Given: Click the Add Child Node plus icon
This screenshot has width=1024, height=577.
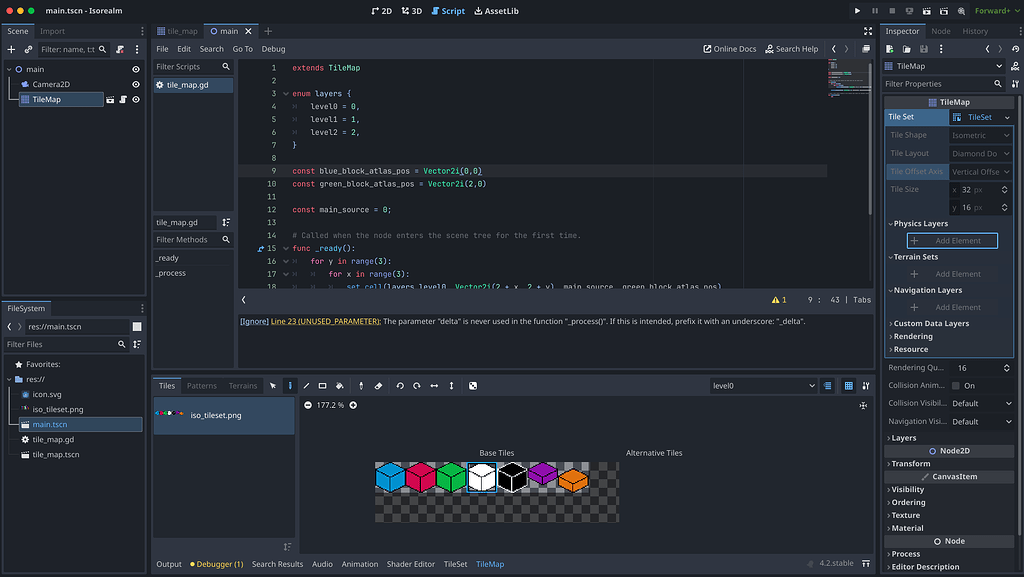Looking at the screenshot, I should (12, 49).
